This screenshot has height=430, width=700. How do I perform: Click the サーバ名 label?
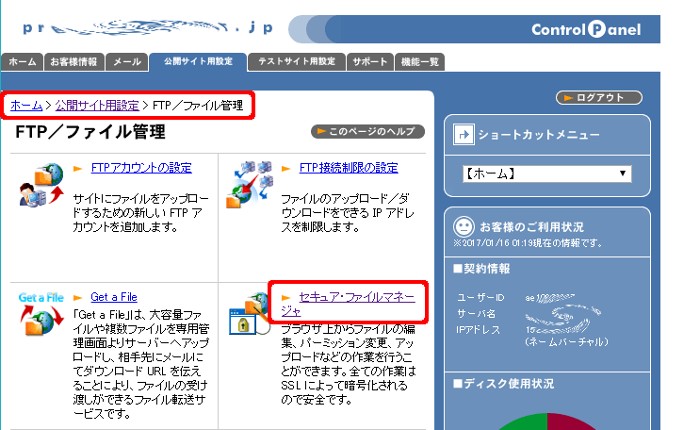coord(476,314)
